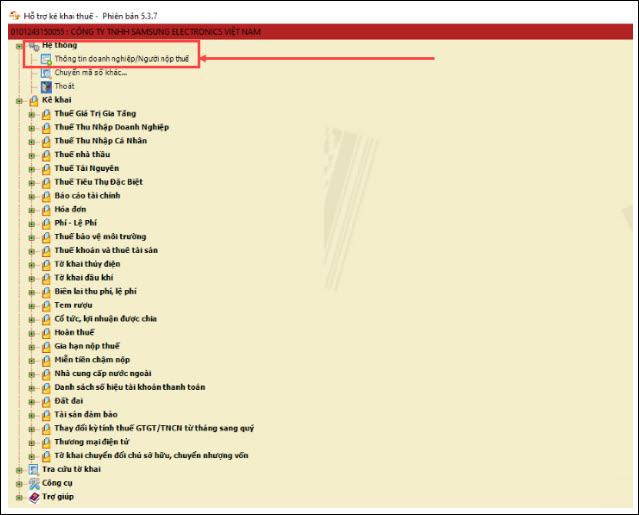The height and width of the screenshot is (515, 639).
Task: Expand the Thuế Thu Nhập Cá Nhân node
Action: coord(31,142)
